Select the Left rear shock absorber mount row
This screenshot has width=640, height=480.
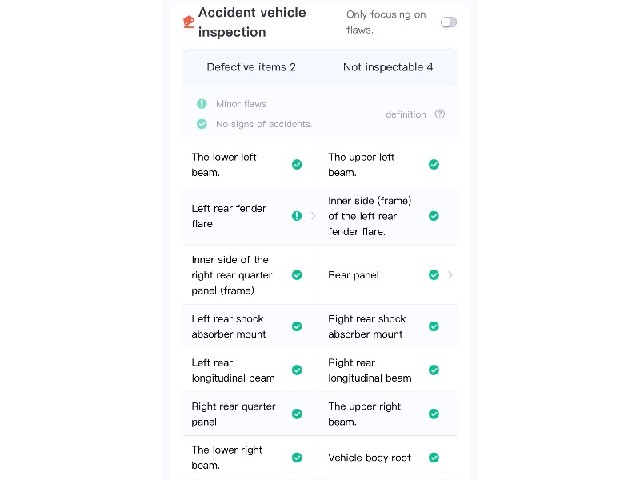251,327
